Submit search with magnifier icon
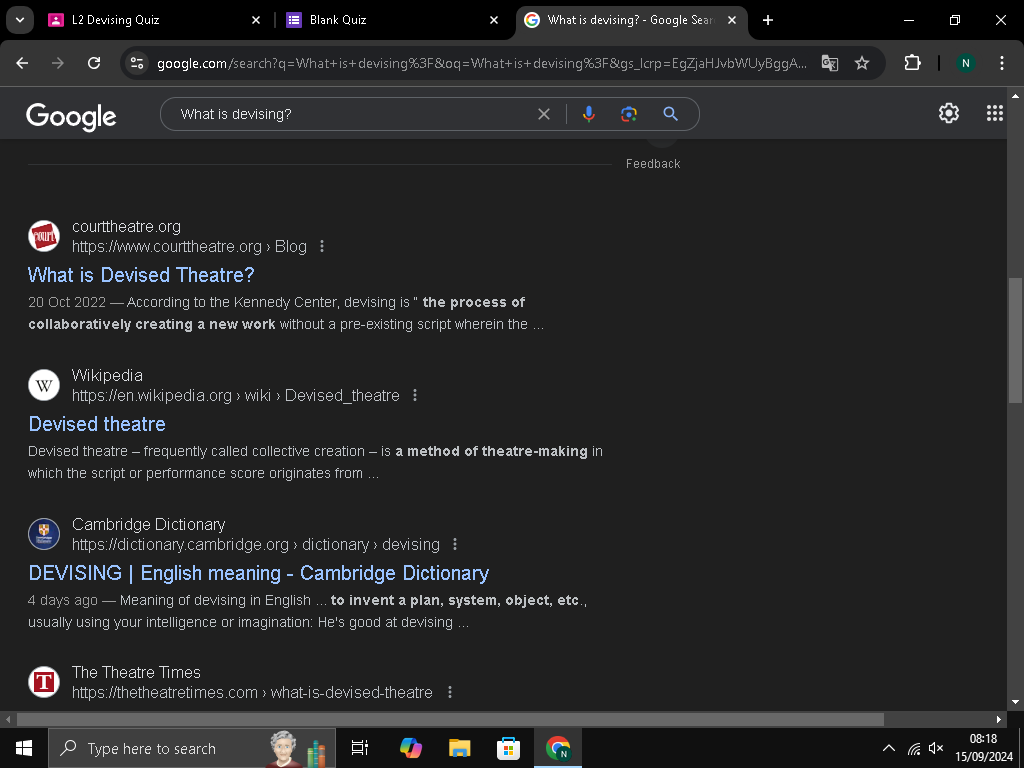The image size is (1024, 768). 670,114
